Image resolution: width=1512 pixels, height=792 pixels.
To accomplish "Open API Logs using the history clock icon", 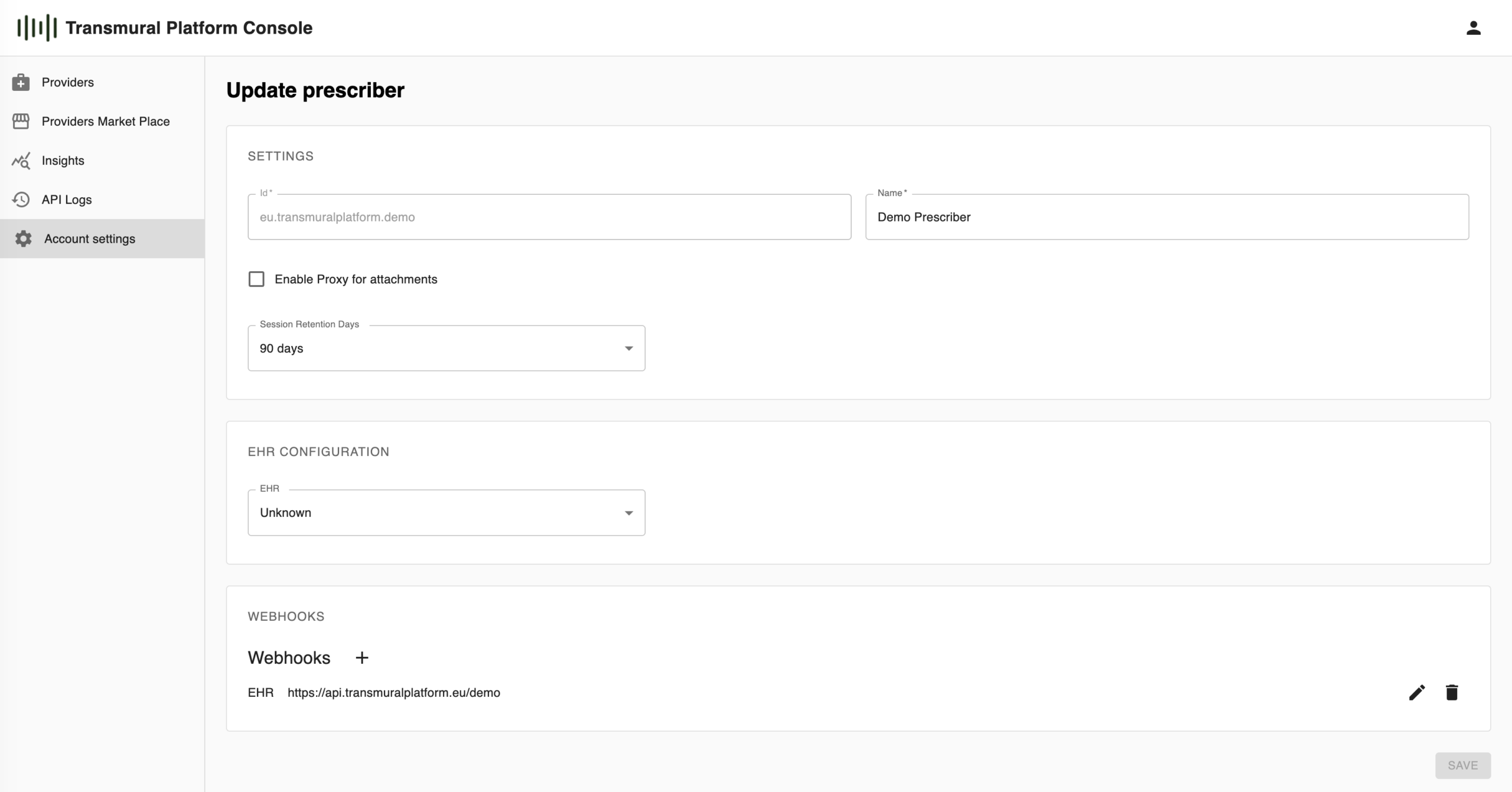I will point(21,199).
